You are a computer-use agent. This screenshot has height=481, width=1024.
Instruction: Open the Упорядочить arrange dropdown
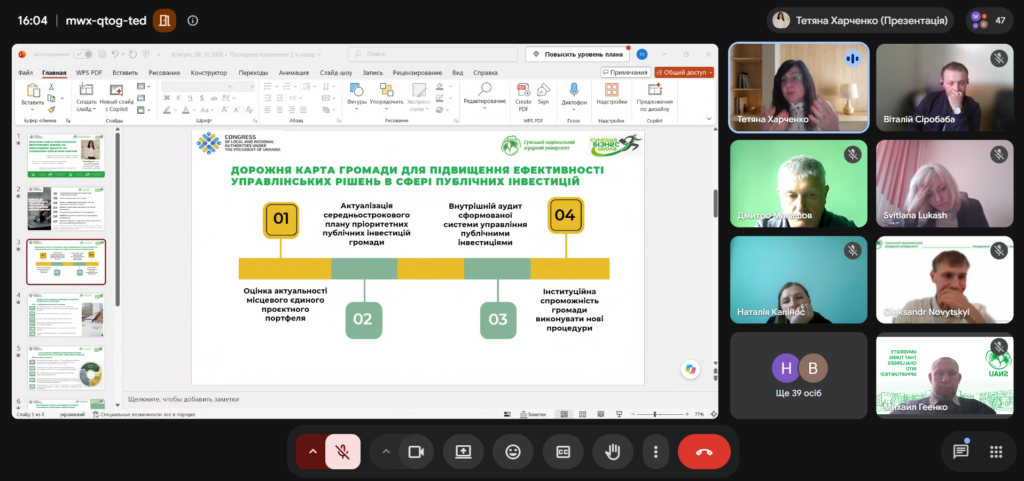point(386,97)
